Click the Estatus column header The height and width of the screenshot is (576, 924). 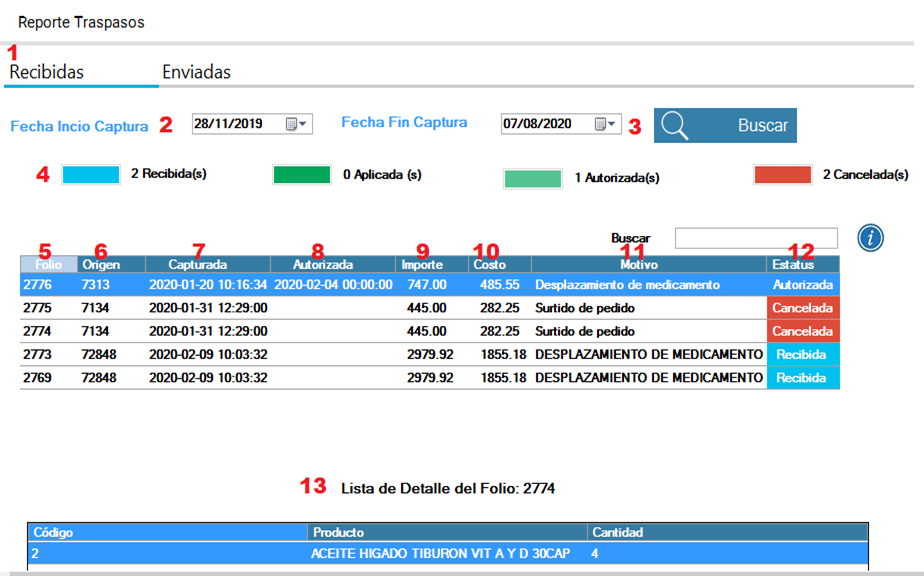[802, 265]
